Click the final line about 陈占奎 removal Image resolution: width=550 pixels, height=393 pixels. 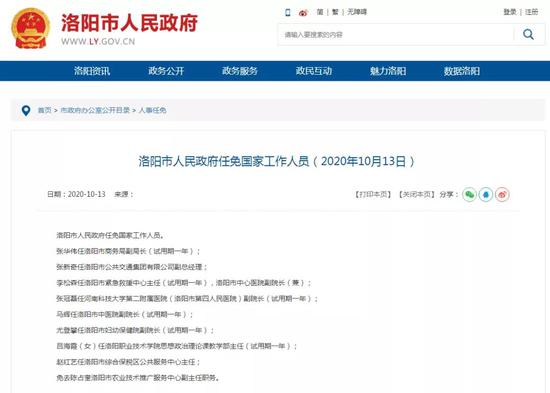138,378
